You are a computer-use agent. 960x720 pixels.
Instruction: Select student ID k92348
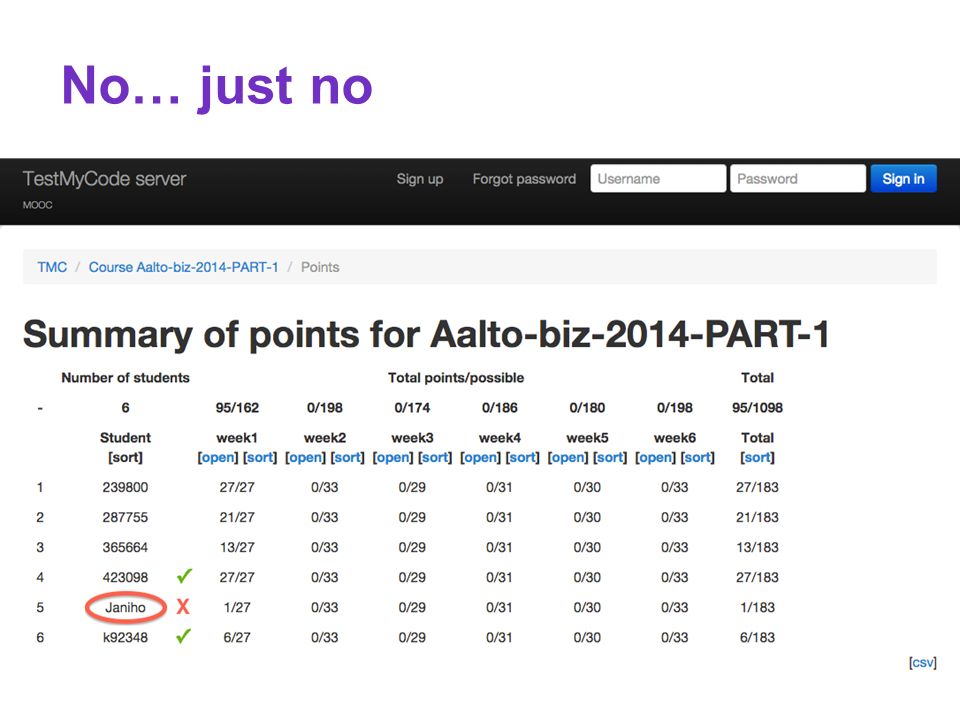point(125,637)
